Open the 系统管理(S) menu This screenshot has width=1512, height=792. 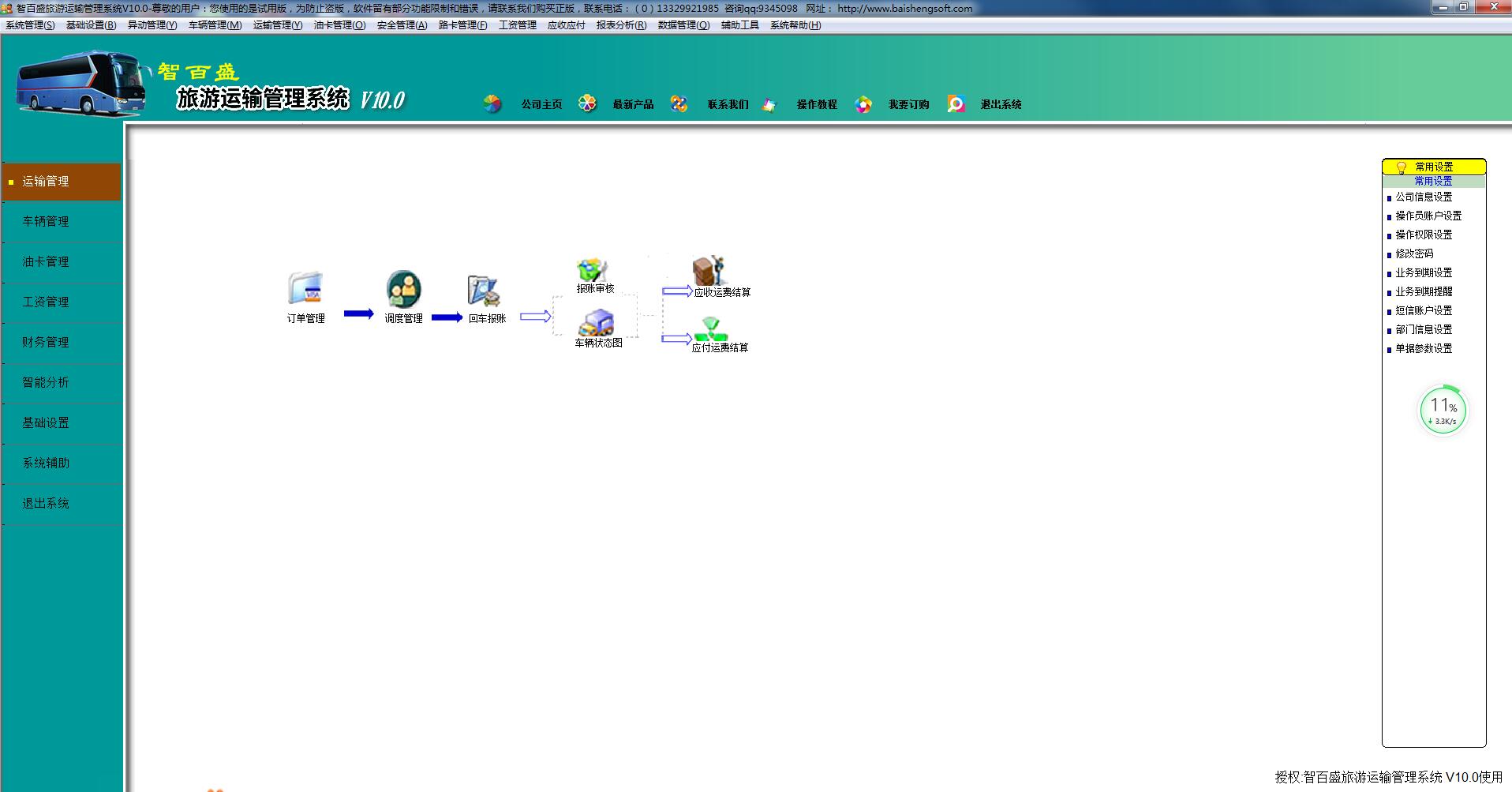31,25
